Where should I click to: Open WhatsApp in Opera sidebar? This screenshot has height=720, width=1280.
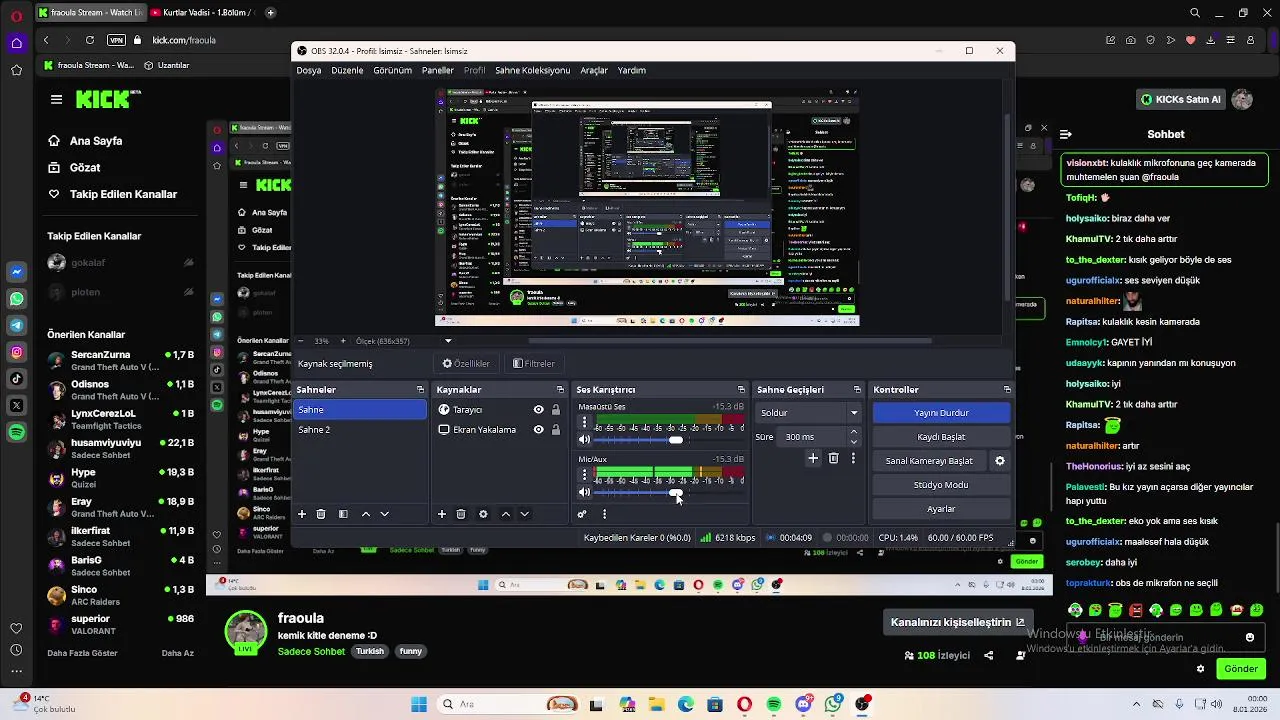point(16,298)
